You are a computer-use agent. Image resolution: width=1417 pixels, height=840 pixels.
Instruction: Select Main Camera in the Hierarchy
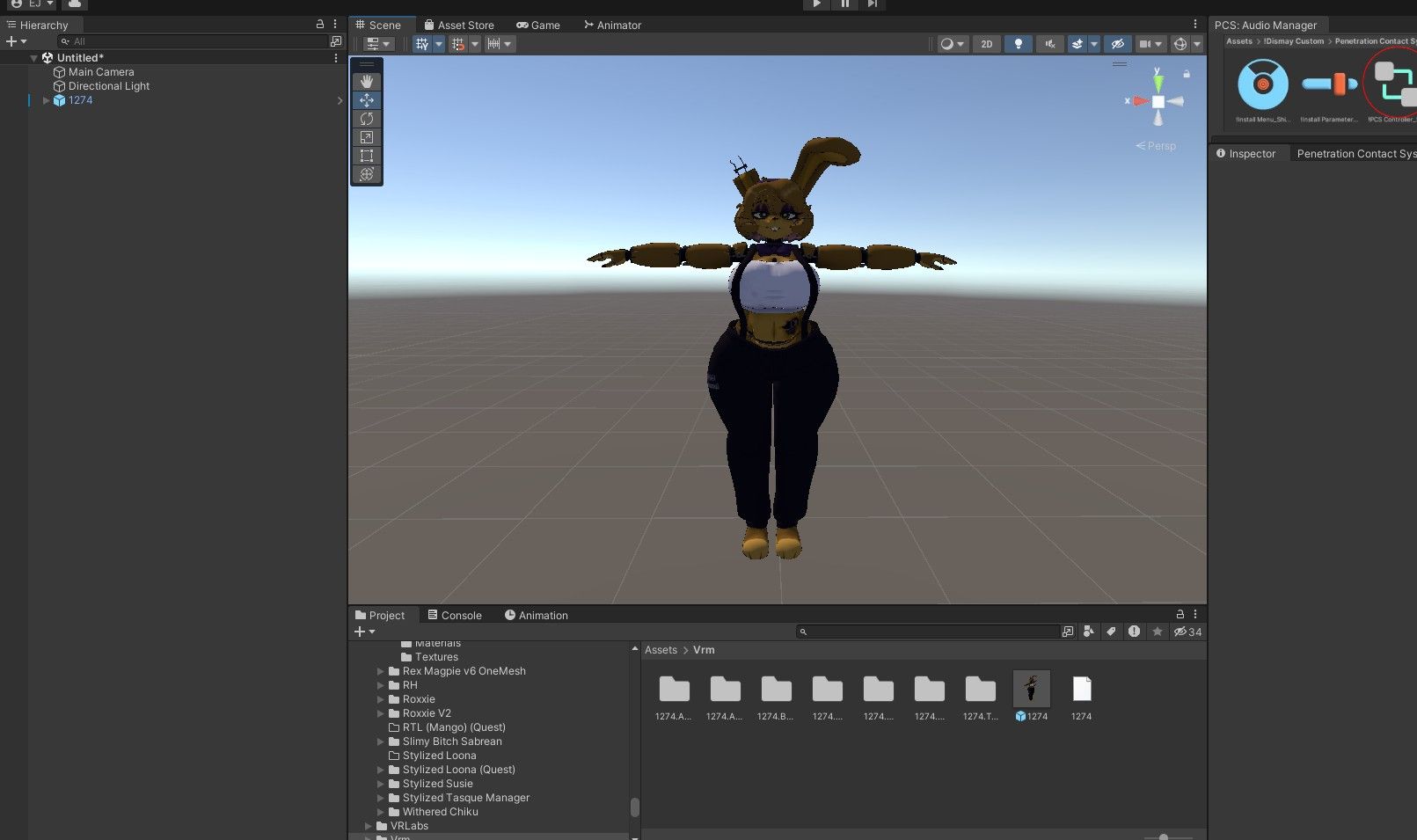tap(101, 72)
